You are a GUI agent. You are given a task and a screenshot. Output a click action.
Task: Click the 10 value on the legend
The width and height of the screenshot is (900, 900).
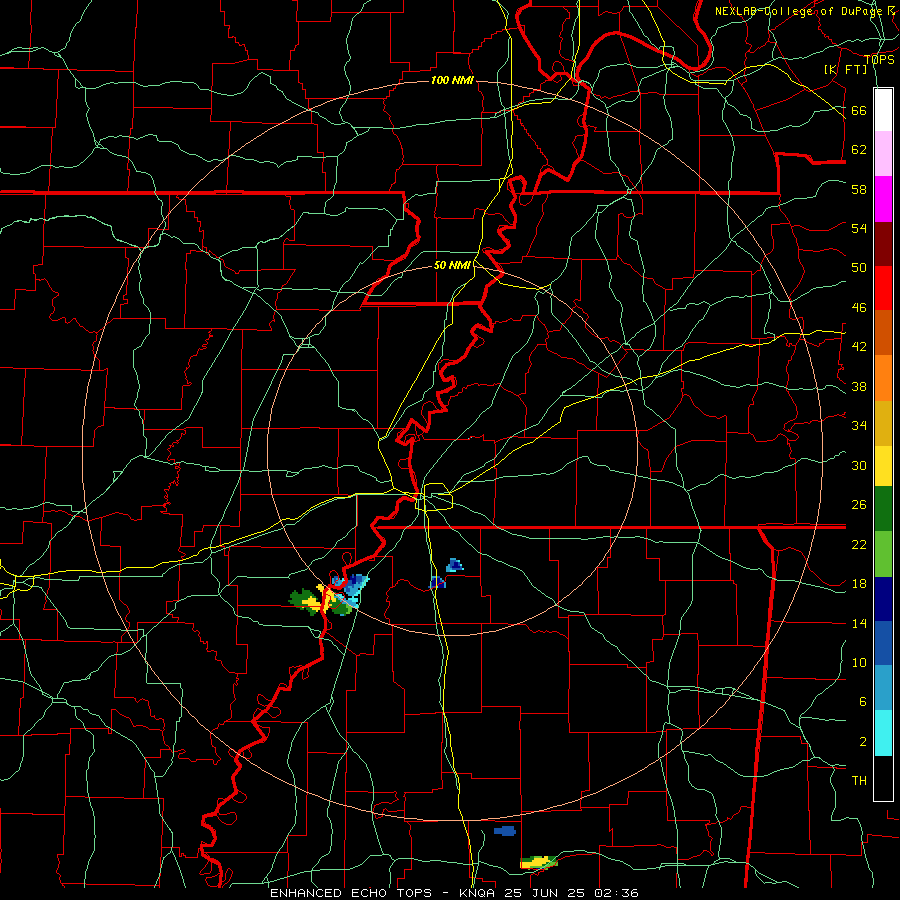coord(859,662)
